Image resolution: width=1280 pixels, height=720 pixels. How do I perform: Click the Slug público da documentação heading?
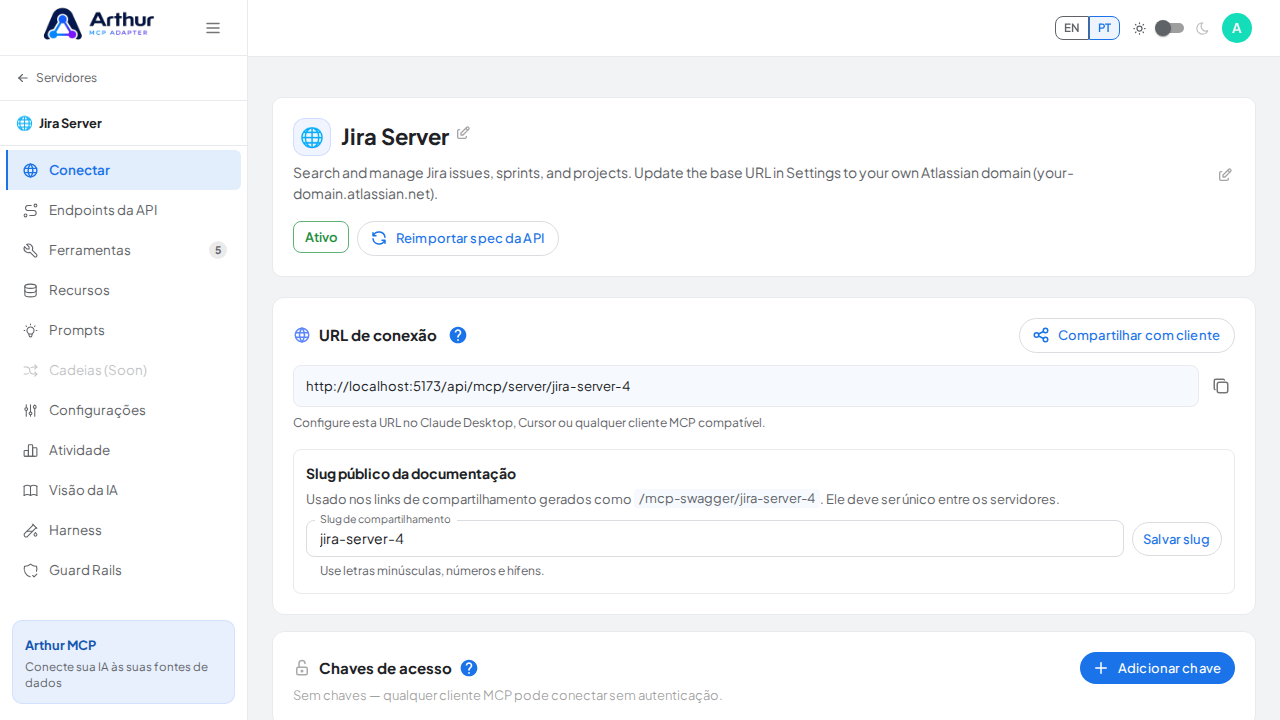pos(411,474)
